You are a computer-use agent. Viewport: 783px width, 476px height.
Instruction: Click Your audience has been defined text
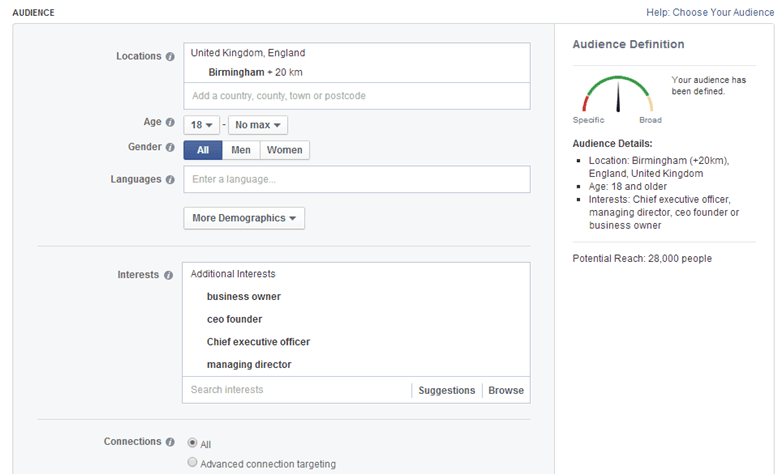(709, 85)
